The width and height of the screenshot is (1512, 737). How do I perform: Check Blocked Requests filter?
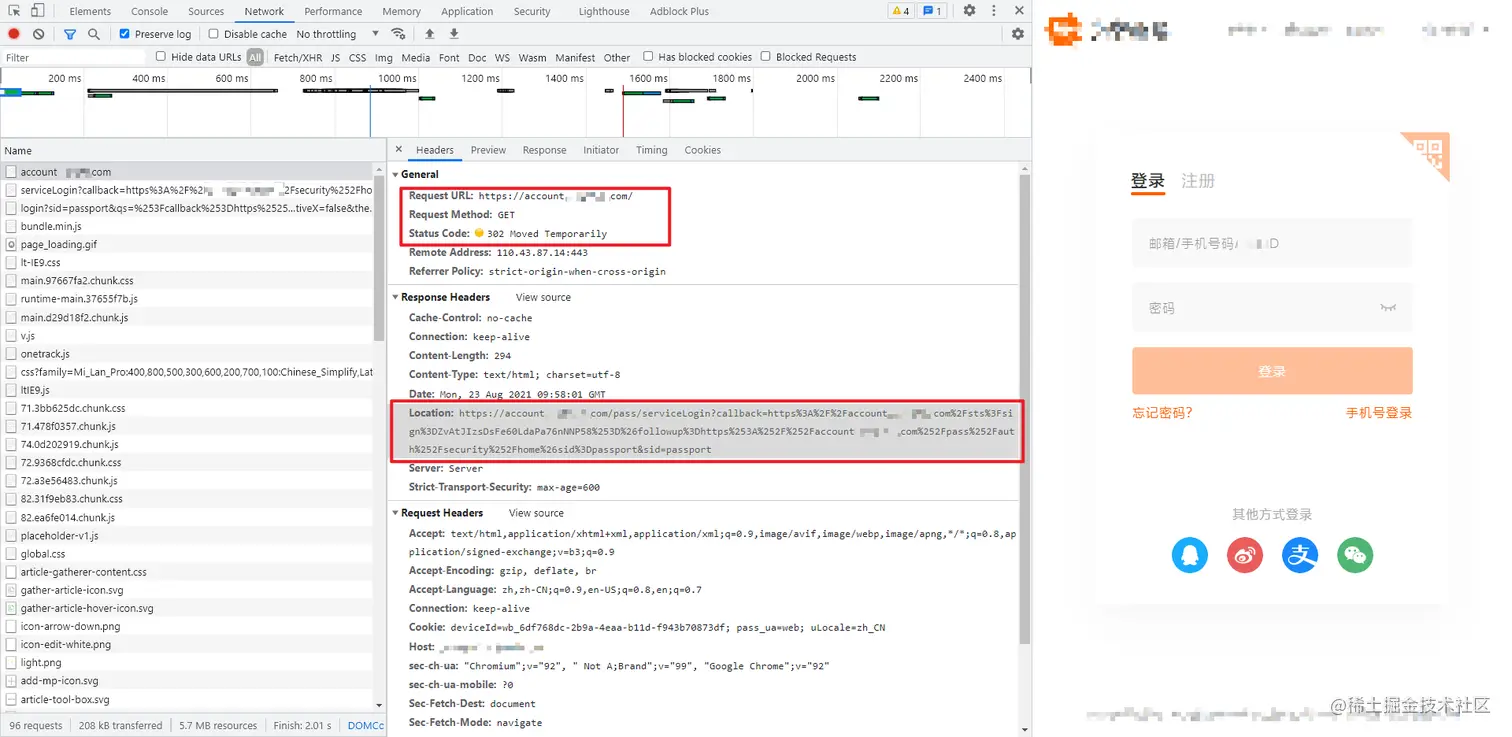(x=766, y=57)
